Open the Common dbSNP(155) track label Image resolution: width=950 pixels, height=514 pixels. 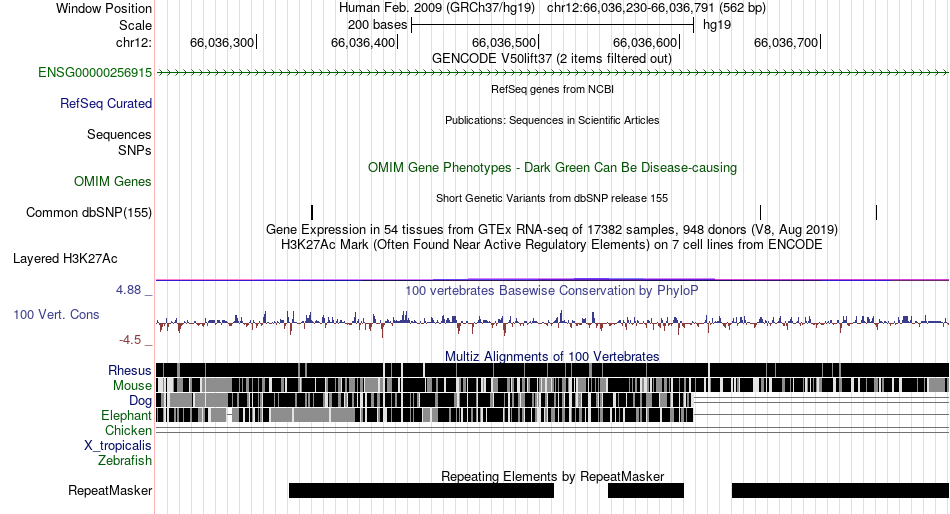point(89,213)
